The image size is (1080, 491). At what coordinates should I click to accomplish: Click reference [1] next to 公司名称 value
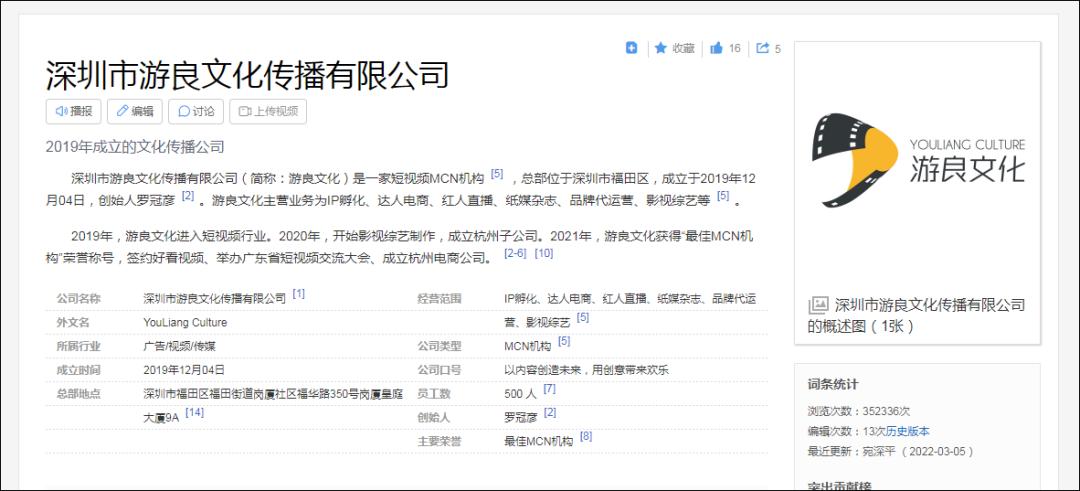(x=298, y=293)
